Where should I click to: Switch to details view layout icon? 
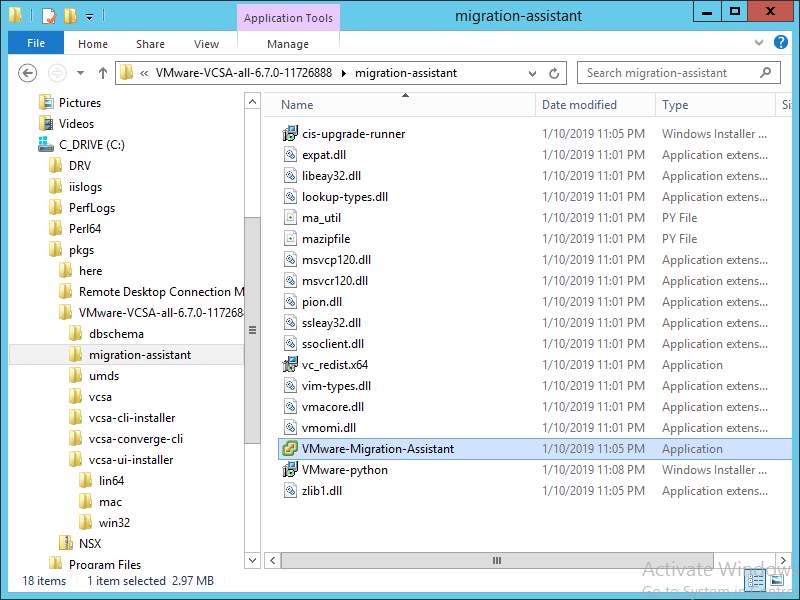(755, 580)
